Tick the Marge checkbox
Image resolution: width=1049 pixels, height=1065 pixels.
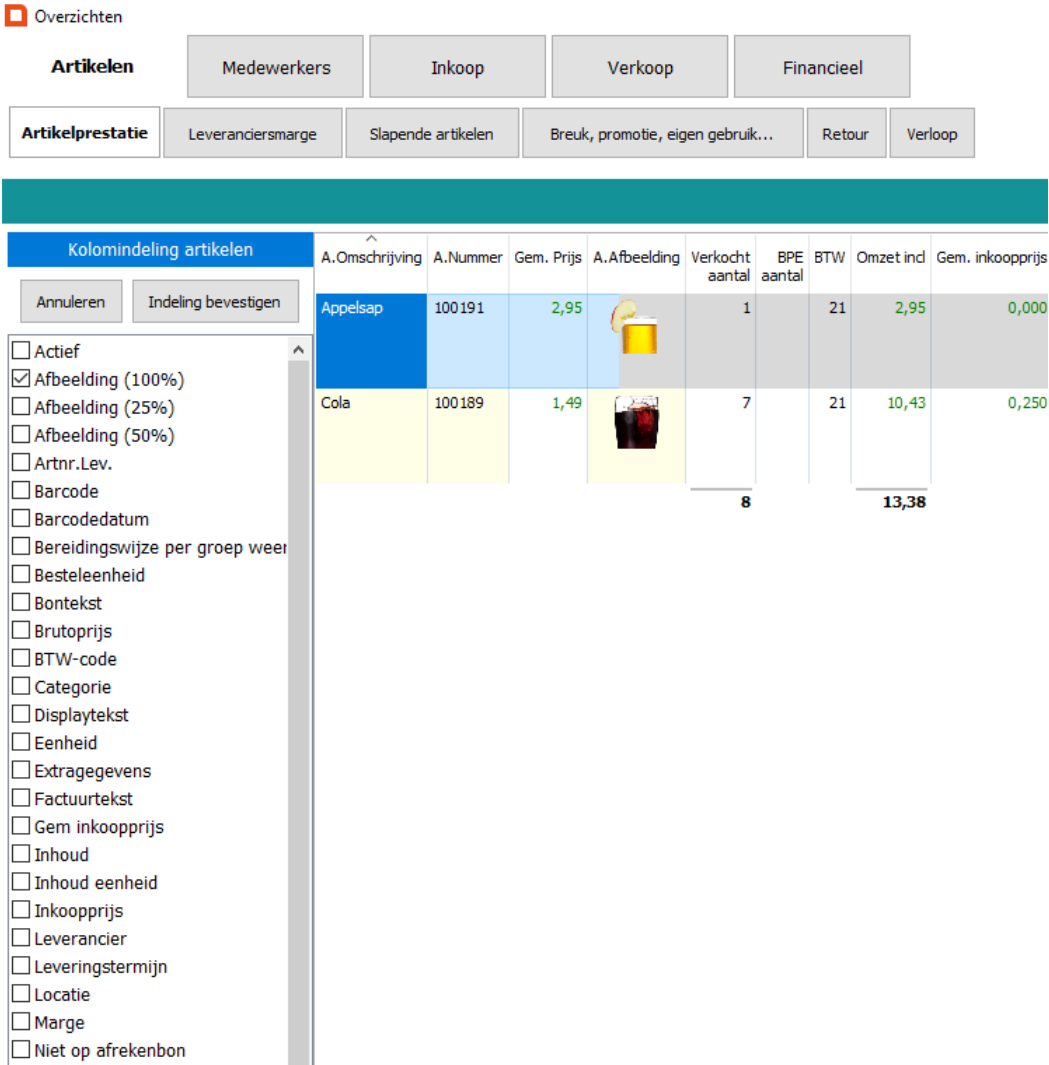20,1023
